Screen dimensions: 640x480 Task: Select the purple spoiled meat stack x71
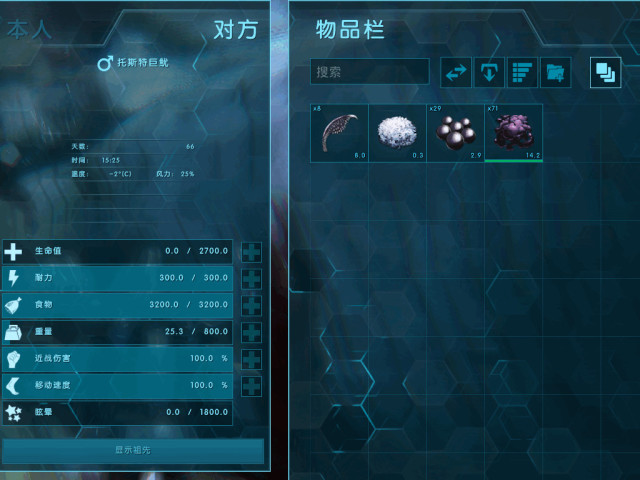tap(513, 133)
